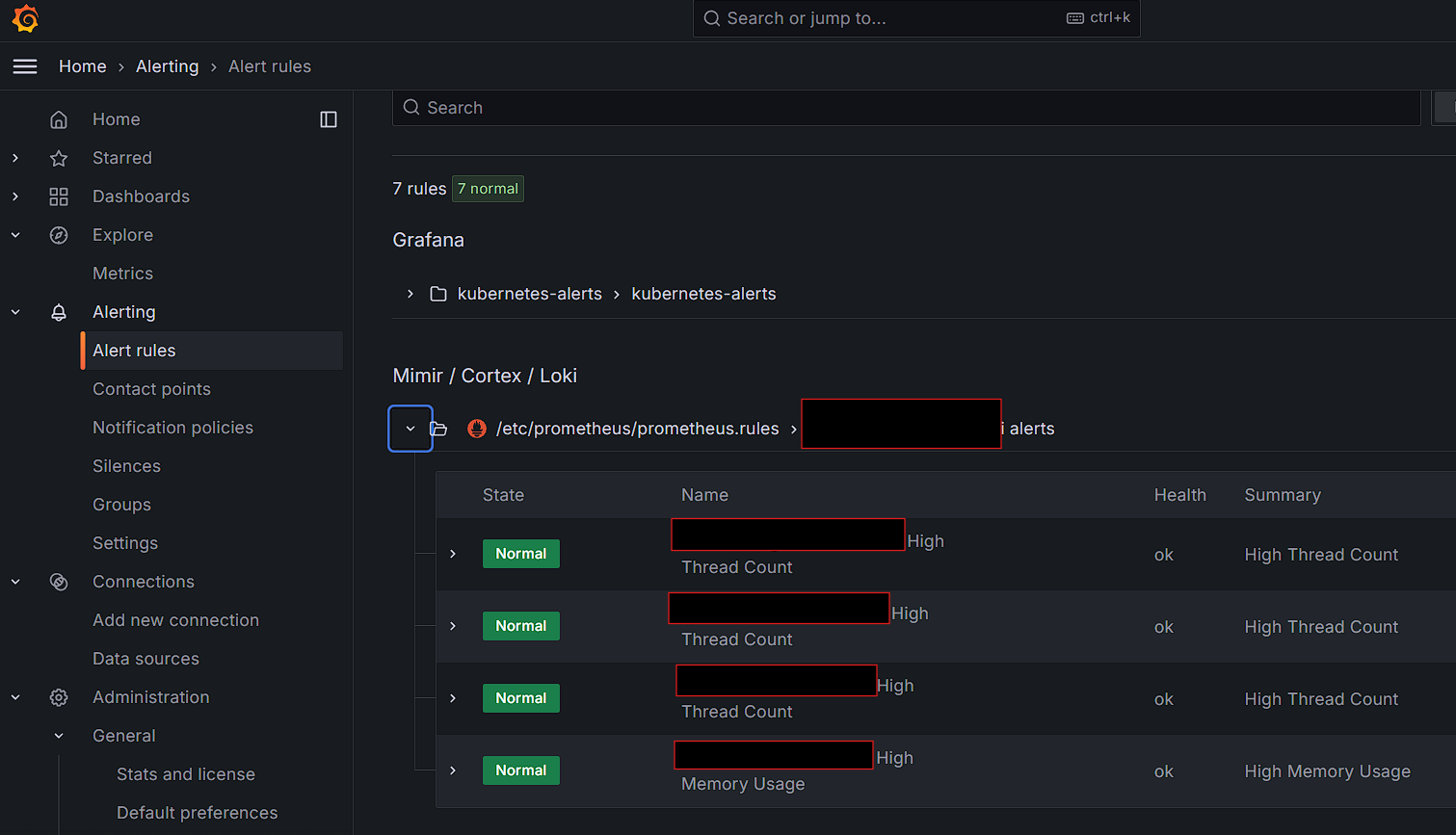
Task: Go to Alerting breadcrumb link
Action: tap(167, 66)
